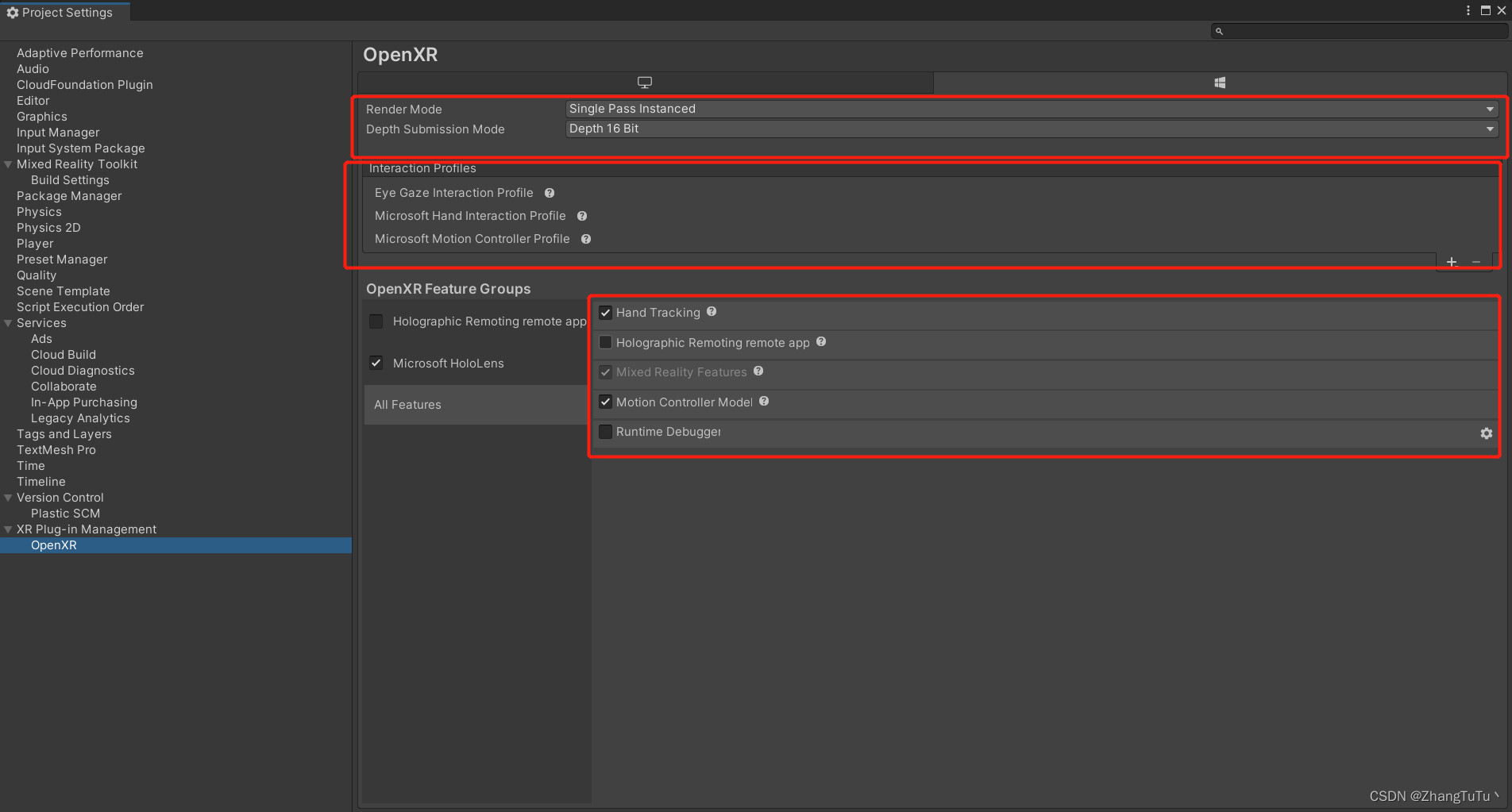Remove a profile using the minus button

coord(1476,261)
